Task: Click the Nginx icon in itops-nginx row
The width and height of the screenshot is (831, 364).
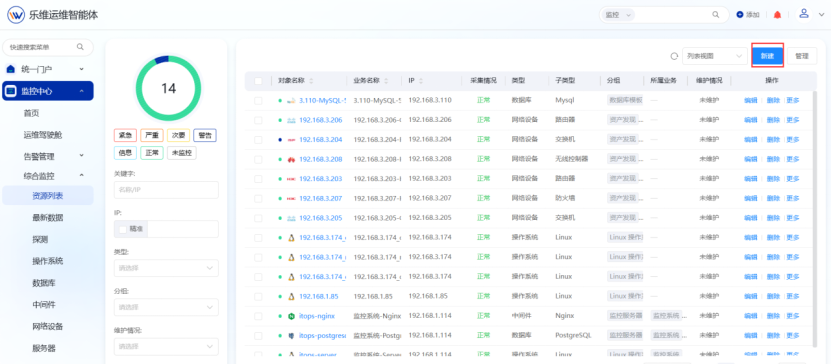Action: point(291,316)
